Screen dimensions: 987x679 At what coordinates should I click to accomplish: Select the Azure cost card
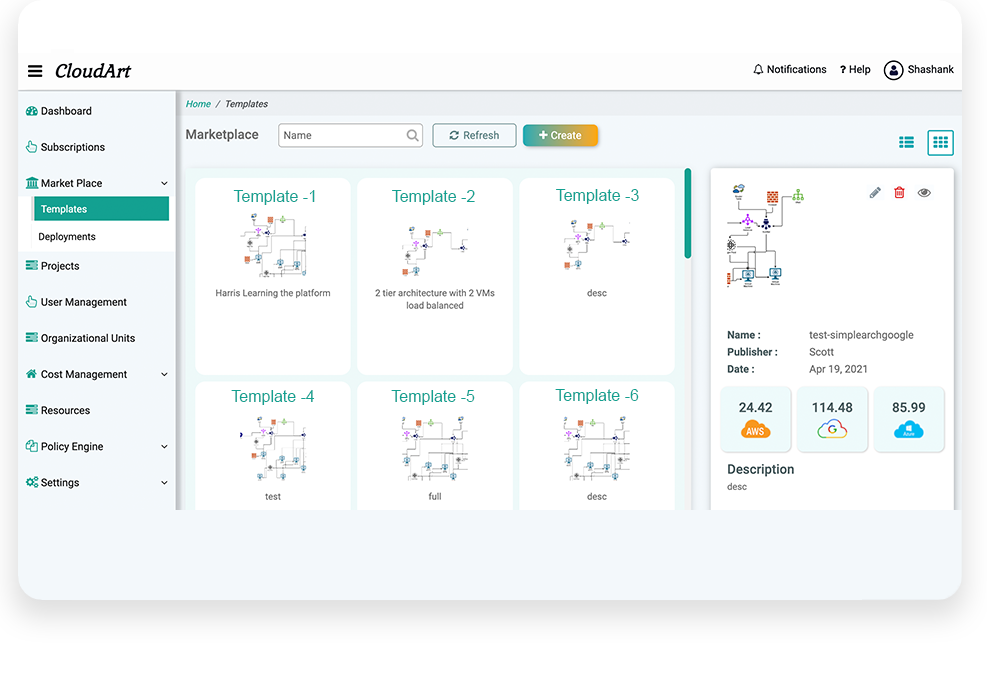click(x=908, y=419)
